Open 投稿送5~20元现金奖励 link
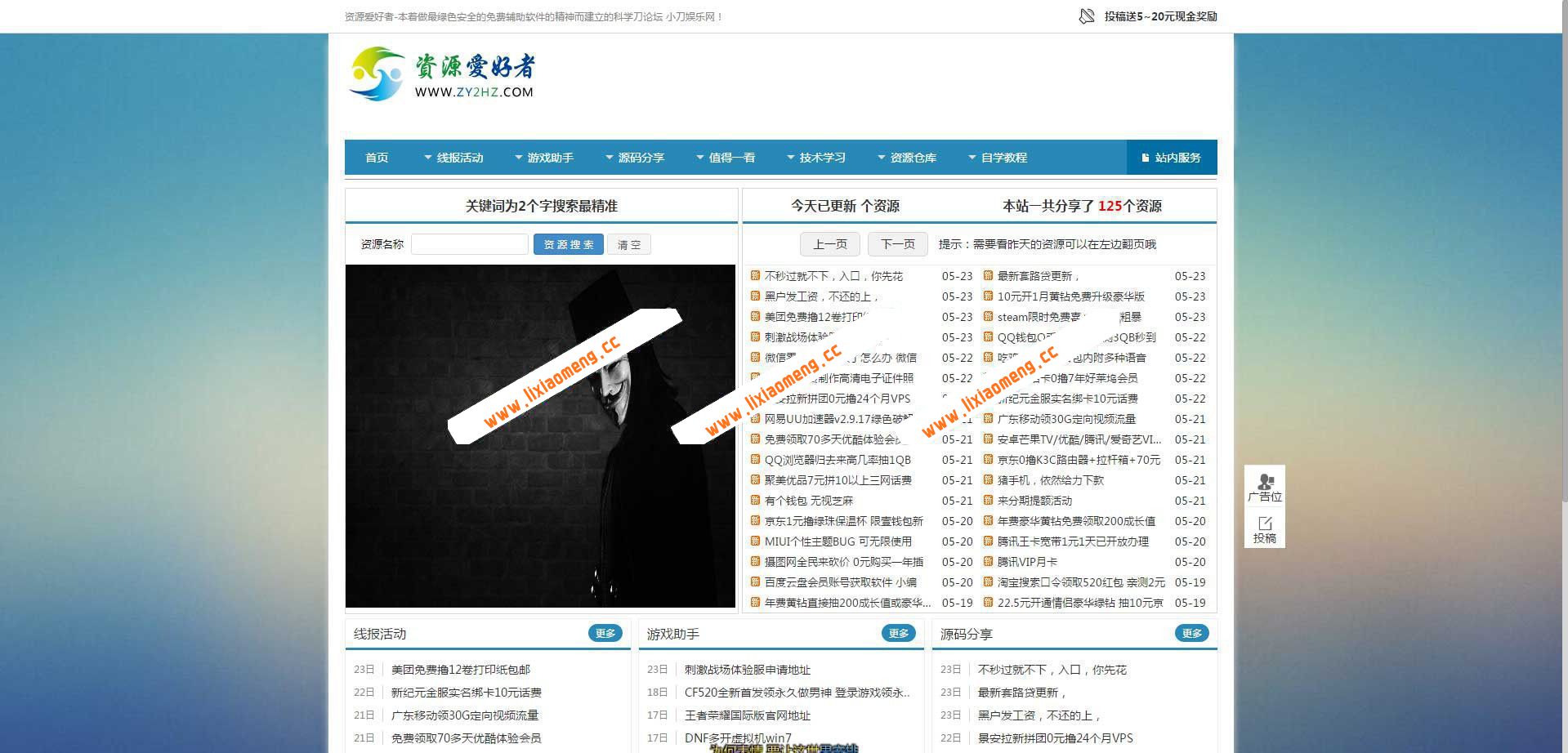Viewport: 1568px width, 753px height. [1160, 16]
